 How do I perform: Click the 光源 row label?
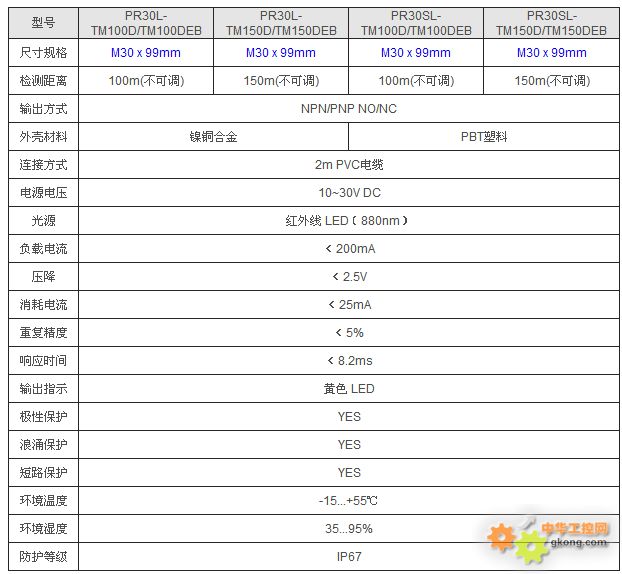click(43, 221)
